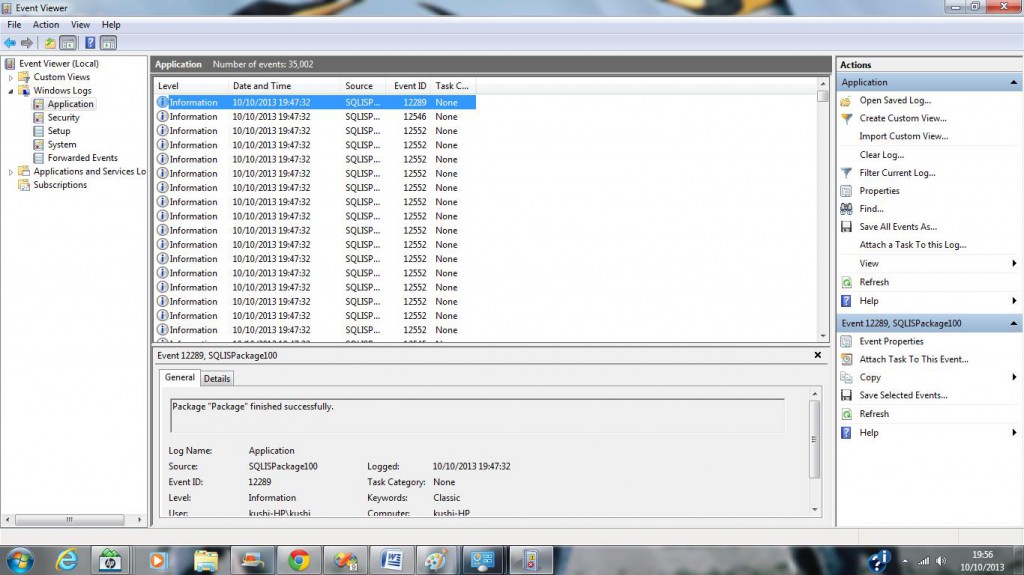Toggle the Show/Hide Action Pane toolbar button

108,43
